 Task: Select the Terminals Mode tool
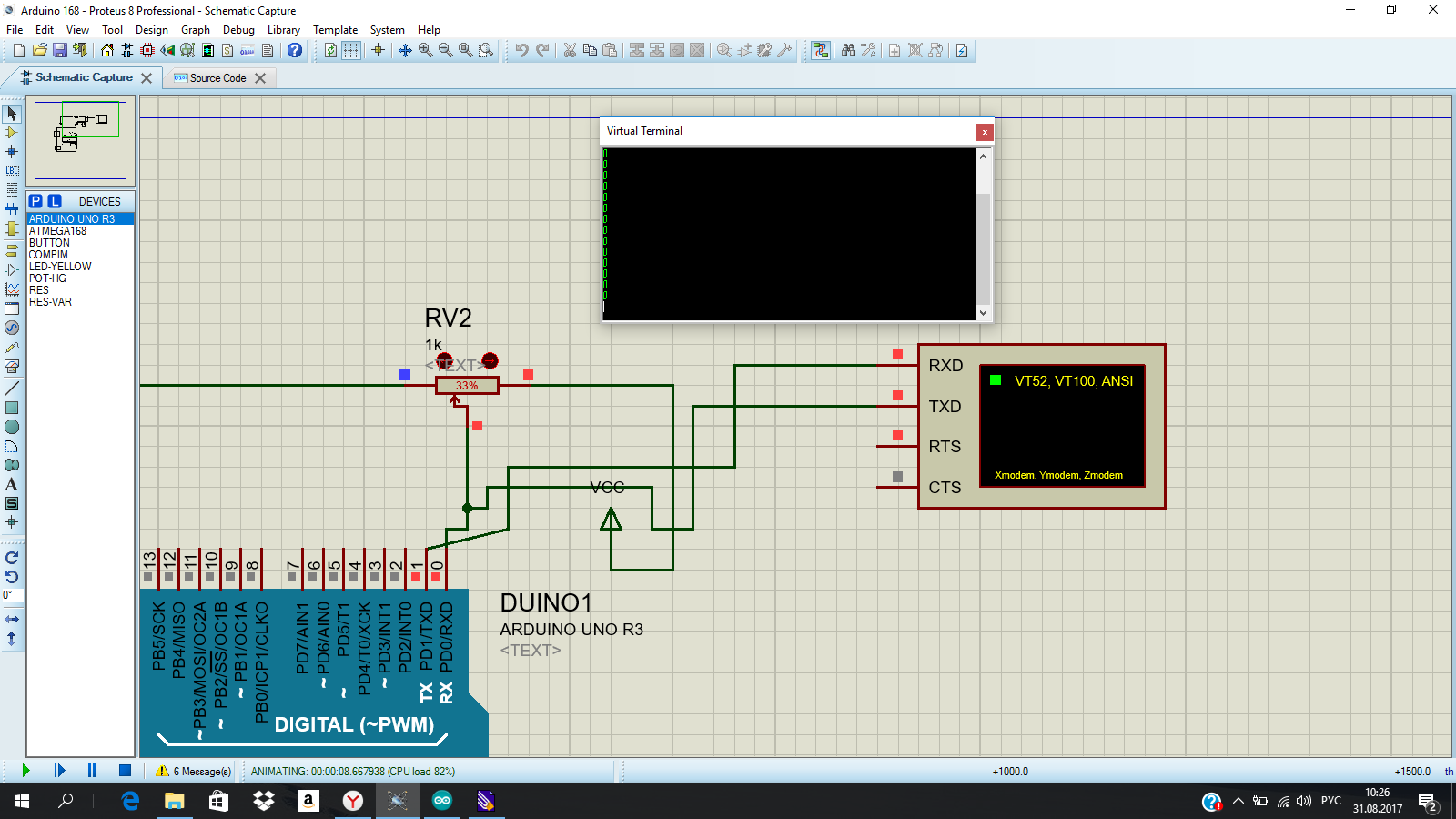click(x=12, y=250)
